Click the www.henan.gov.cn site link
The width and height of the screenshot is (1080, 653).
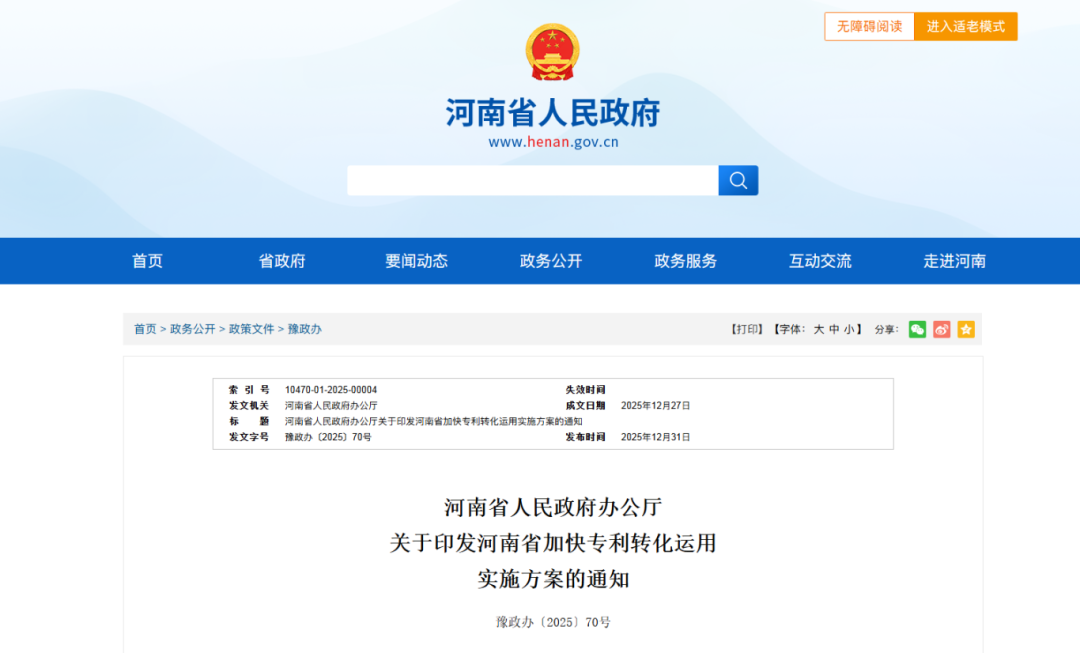pos(553,141)
